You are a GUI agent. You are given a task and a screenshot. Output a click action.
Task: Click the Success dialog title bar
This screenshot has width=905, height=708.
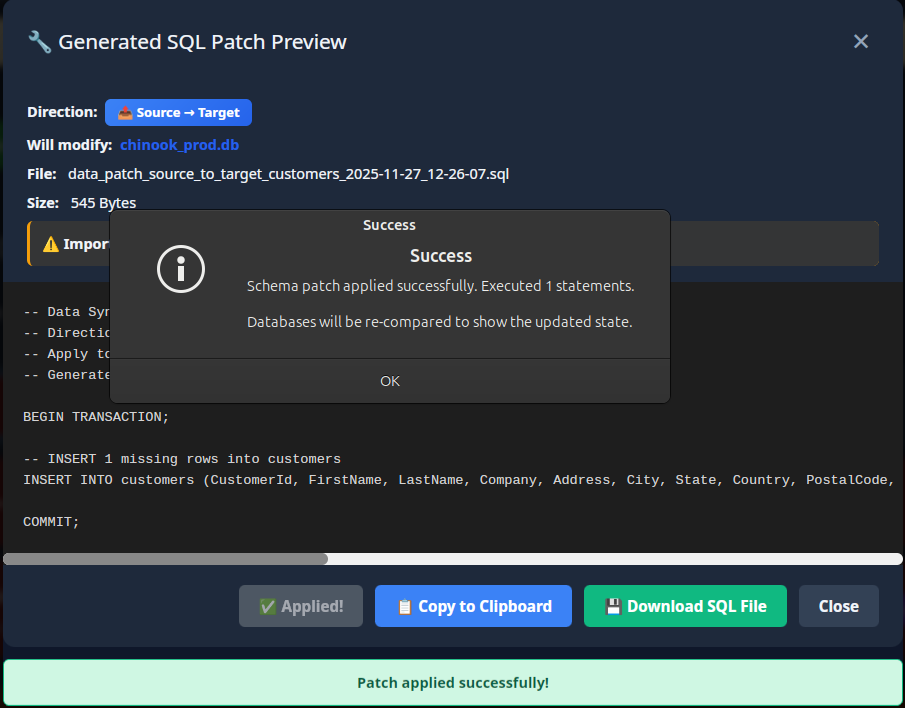[389, 225]
